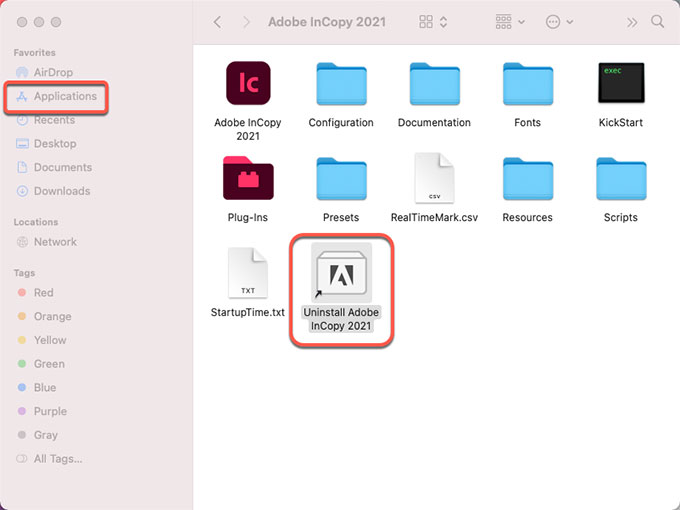
Task: Open Downloads in the sidebar
Action: coord(53,191)
